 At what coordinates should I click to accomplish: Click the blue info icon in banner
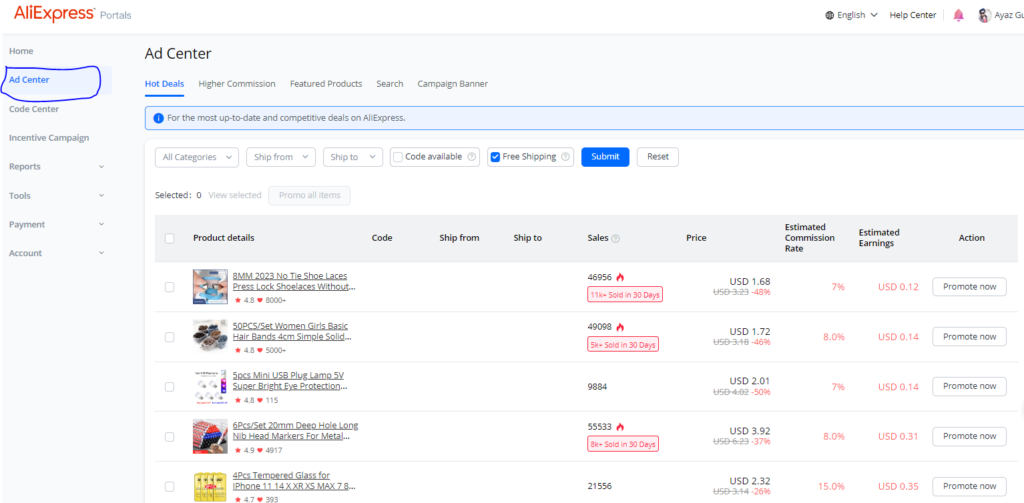[158, 118]
